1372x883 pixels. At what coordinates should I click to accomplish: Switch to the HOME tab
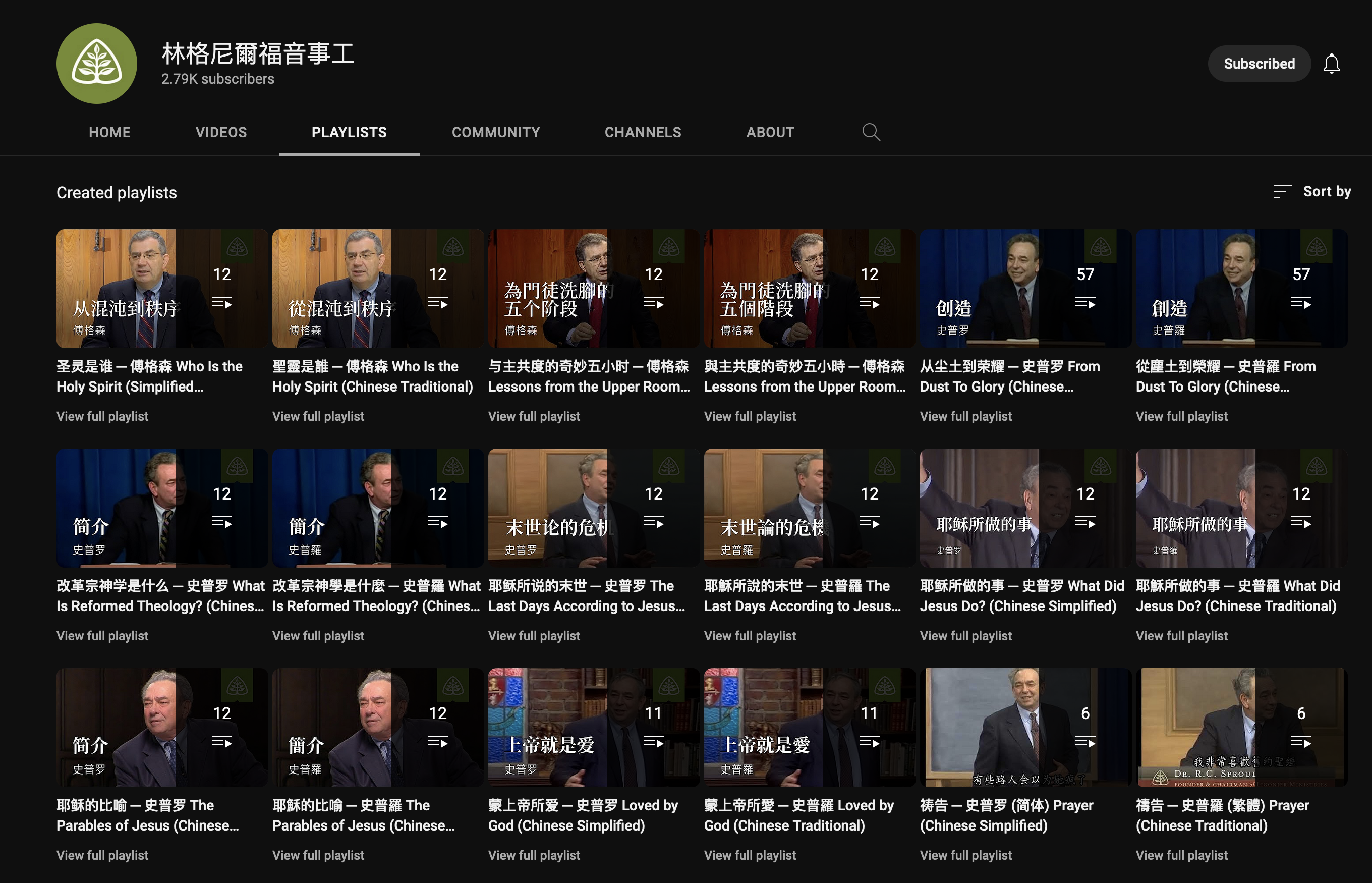point(109,132)
